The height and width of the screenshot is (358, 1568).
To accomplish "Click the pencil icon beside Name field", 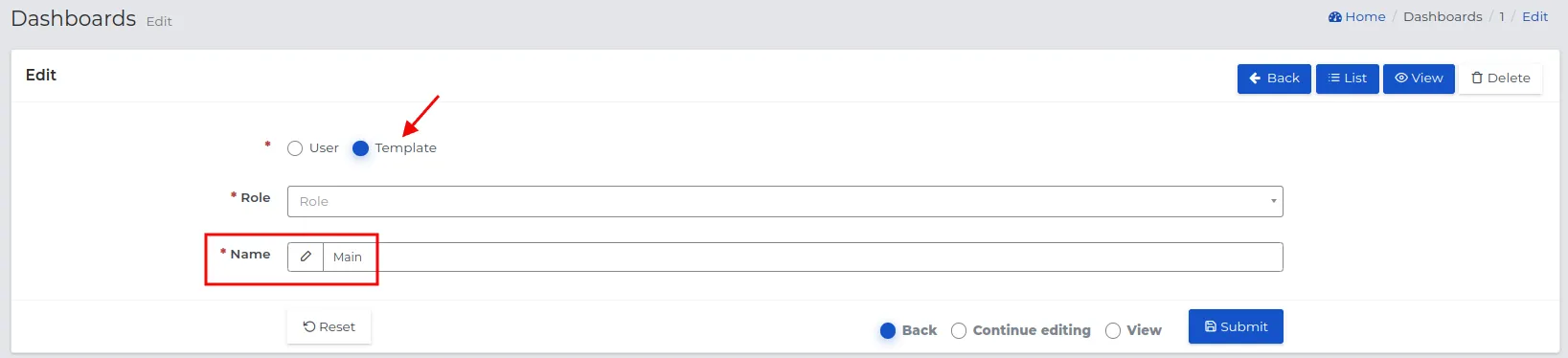I will (x=306, y=257).
